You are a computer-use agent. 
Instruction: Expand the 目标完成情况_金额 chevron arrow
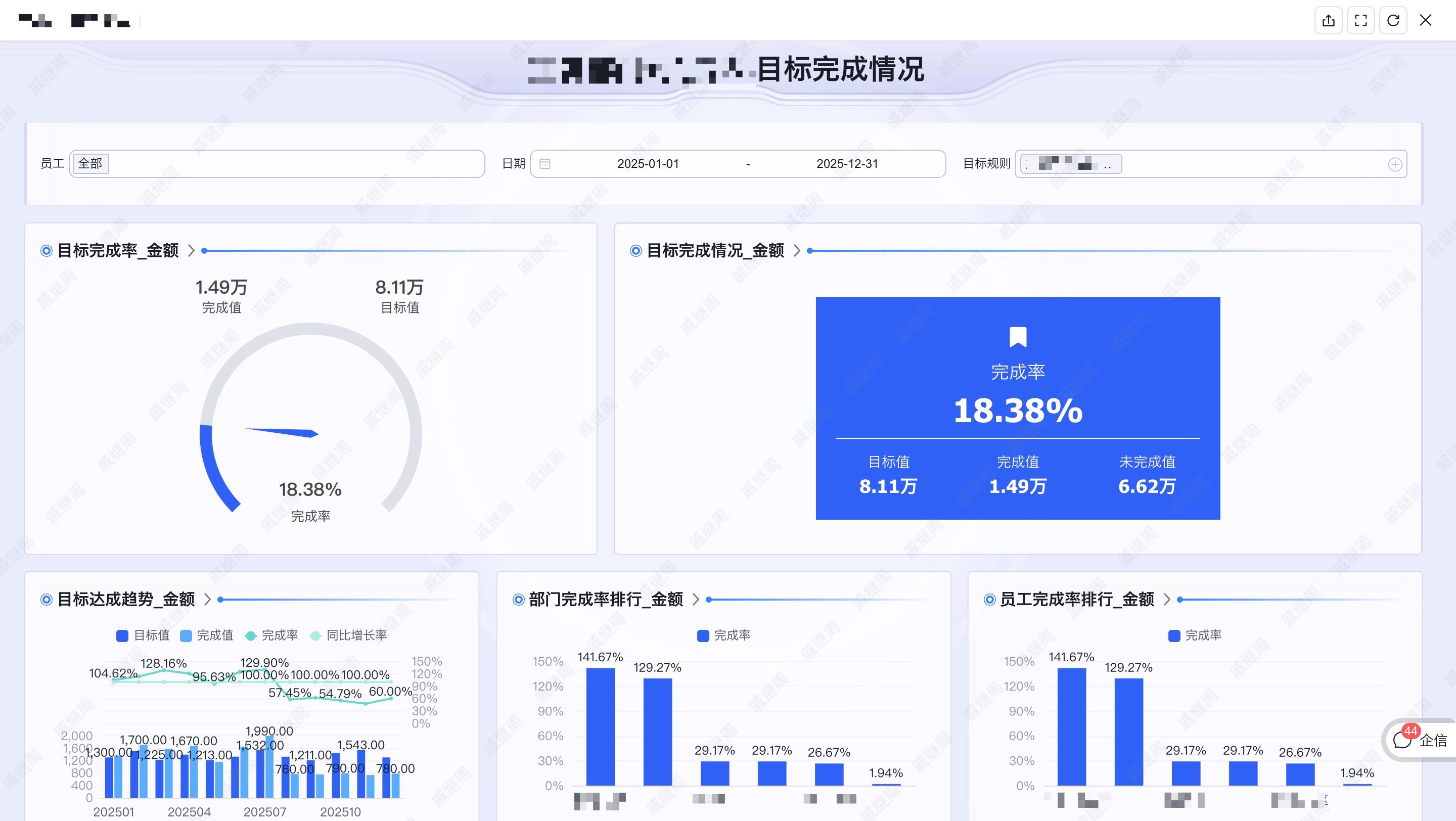tap(797, 251)
